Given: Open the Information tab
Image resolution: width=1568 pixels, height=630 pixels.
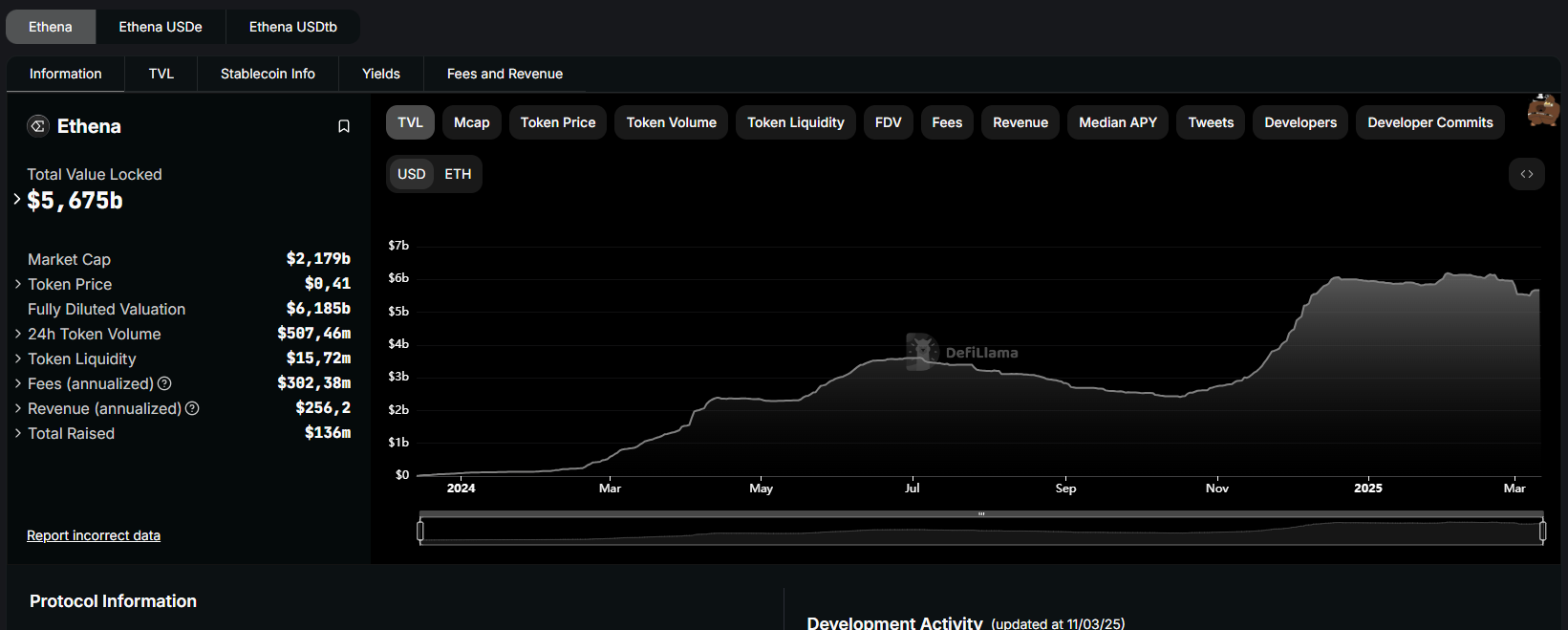Looking at the screenshot, I should coord(66,74).
